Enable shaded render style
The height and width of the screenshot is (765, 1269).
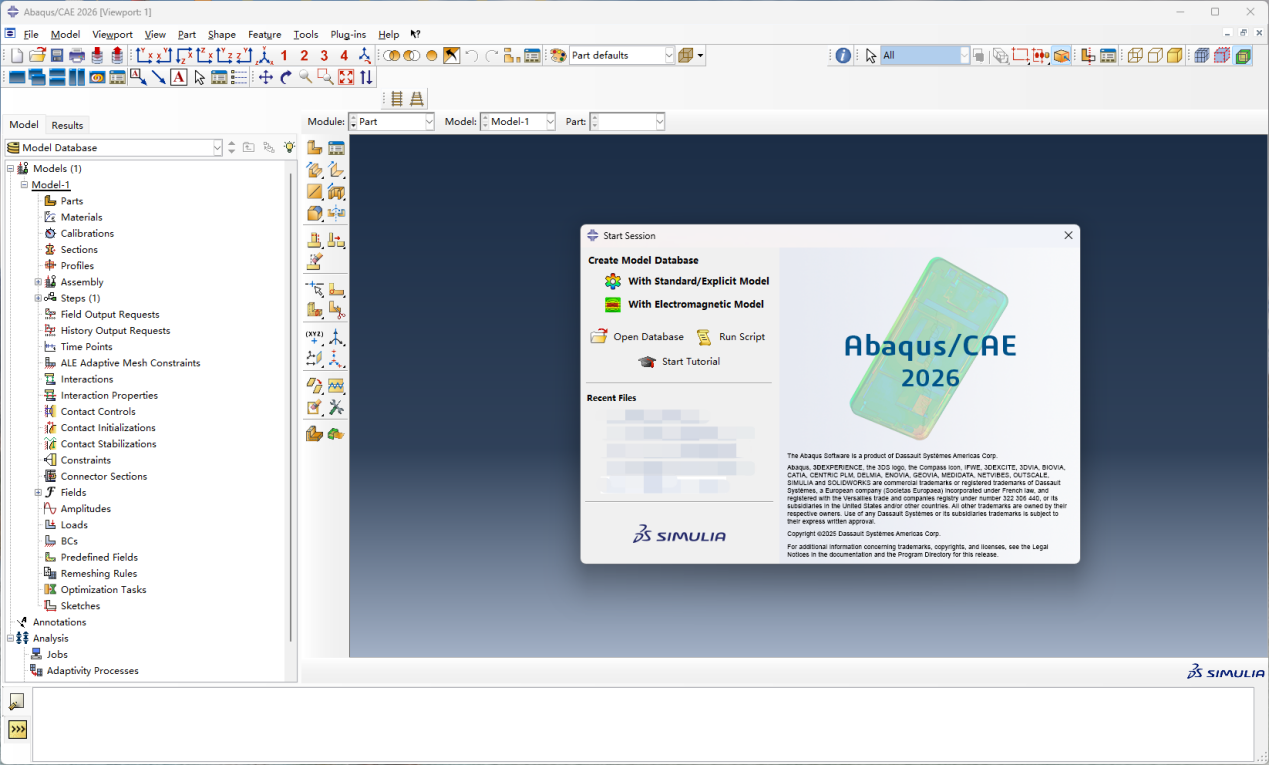tap(1175, 56)
